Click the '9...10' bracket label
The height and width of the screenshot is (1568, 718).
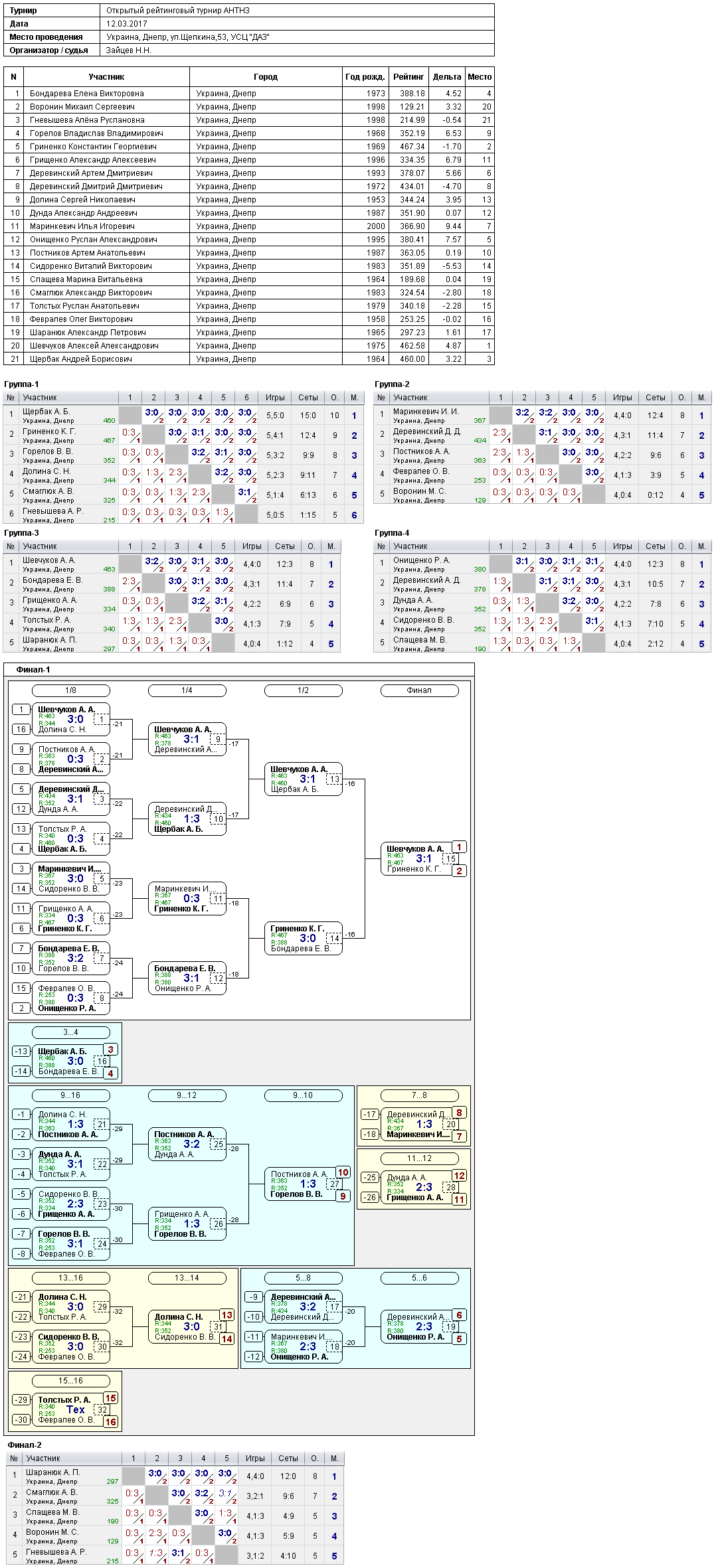coord(303,1095)
